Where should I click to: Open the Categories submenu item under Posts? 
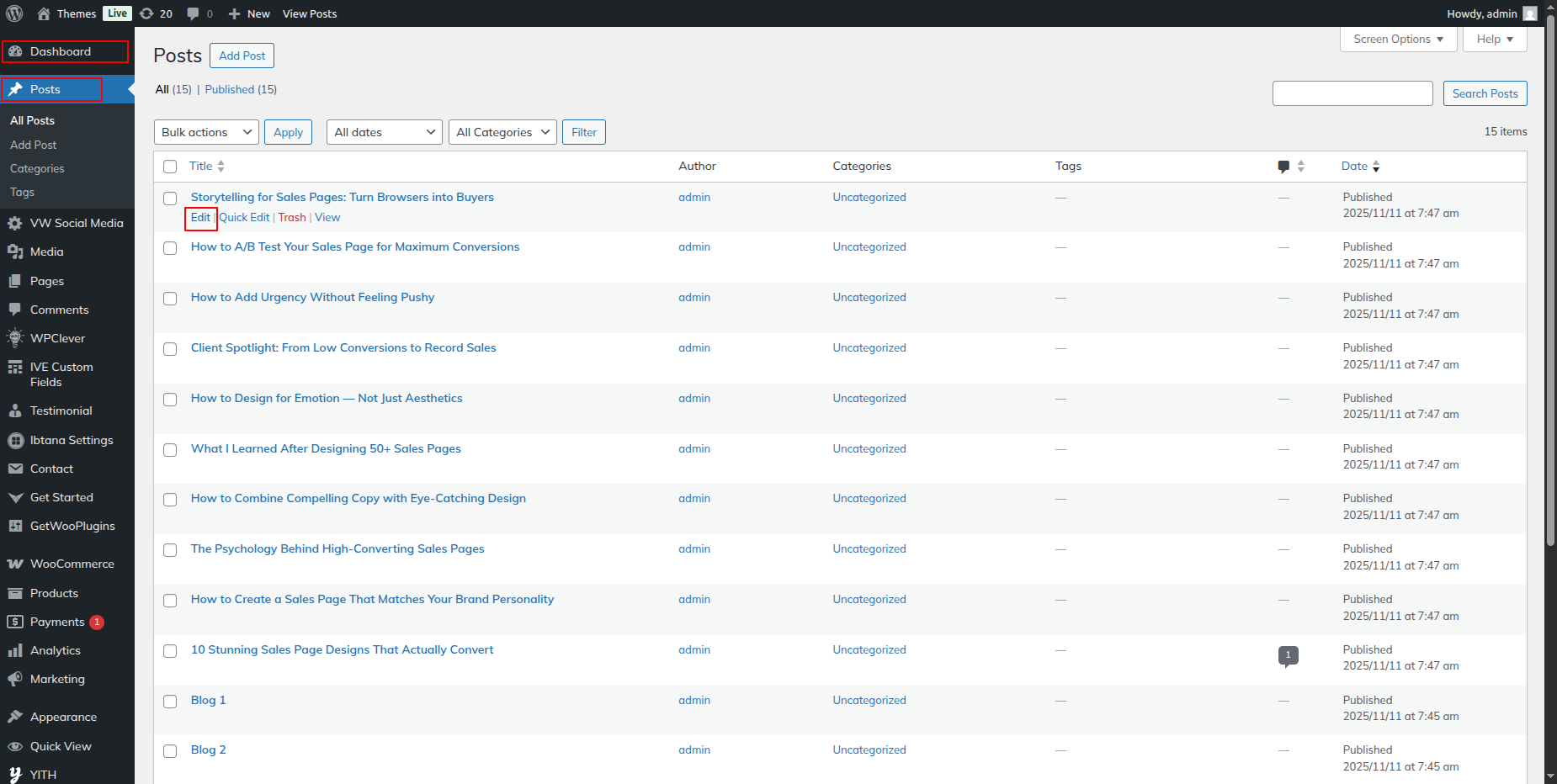(37, 168)
